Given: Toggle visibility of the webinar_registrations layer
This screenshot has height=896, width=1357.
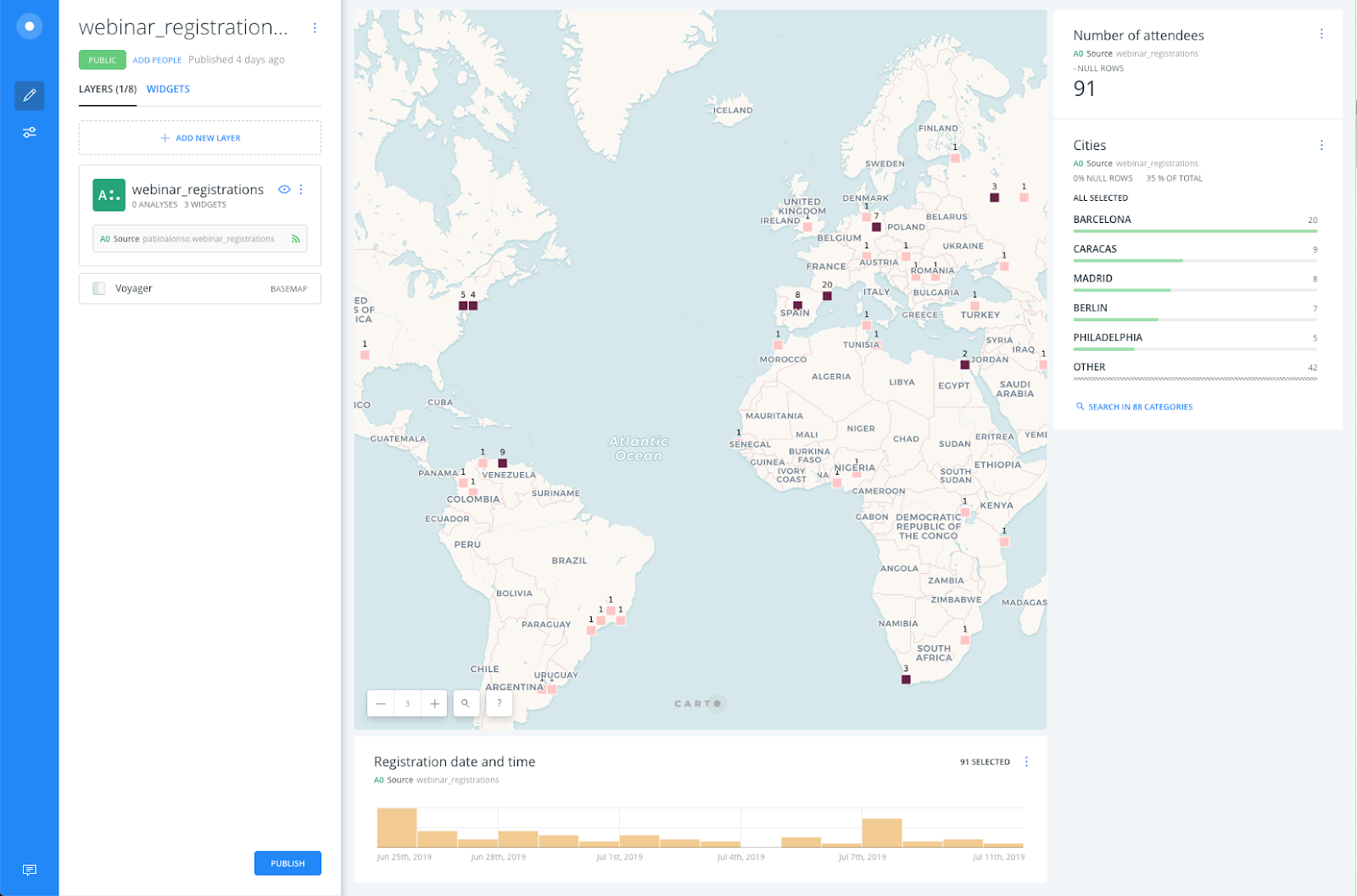Looking at the screenshot, I should (x=284, y=189).
